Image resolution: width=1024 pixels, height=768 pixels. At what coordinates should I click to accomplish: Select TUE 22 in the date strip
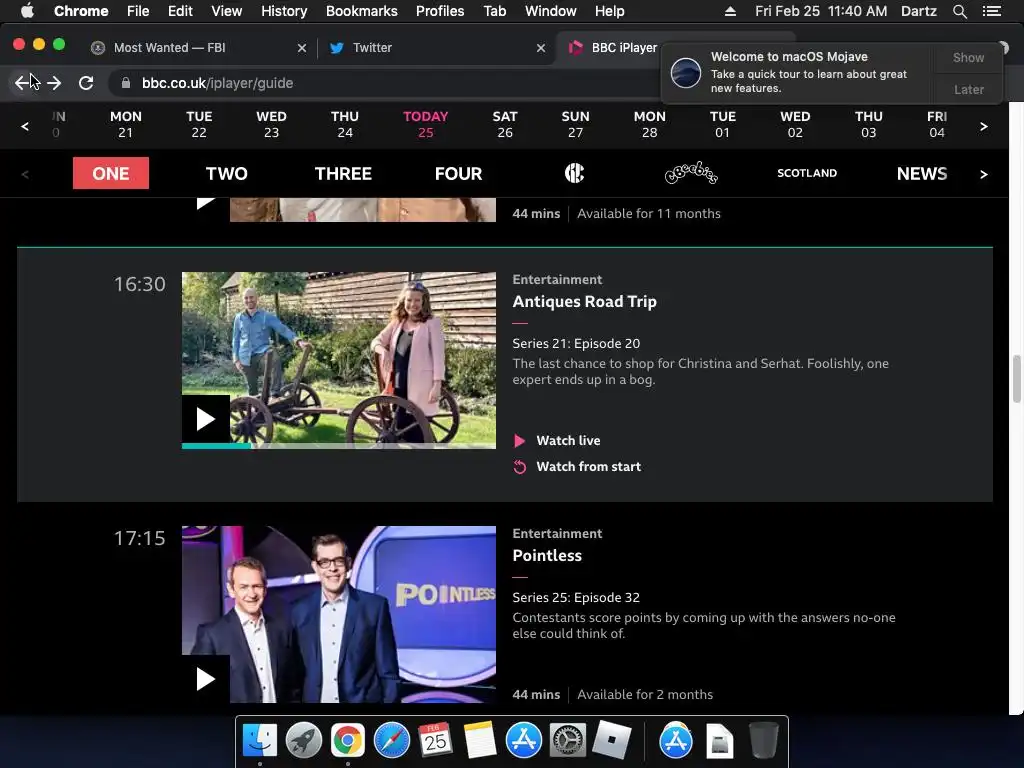[x=199, y=124]
